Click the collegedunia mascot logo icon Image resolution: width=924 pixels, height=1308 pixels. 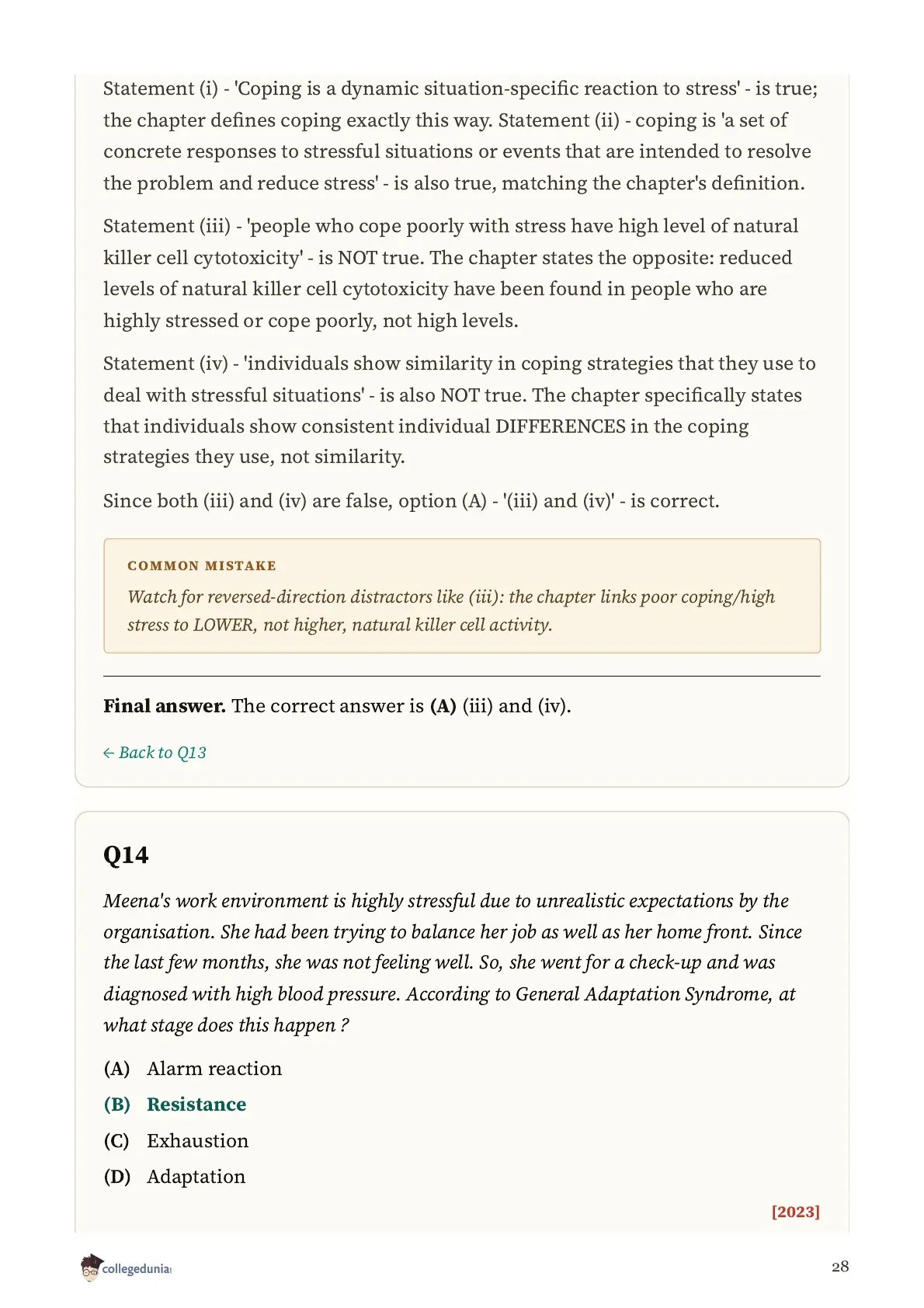point(91,1268)
